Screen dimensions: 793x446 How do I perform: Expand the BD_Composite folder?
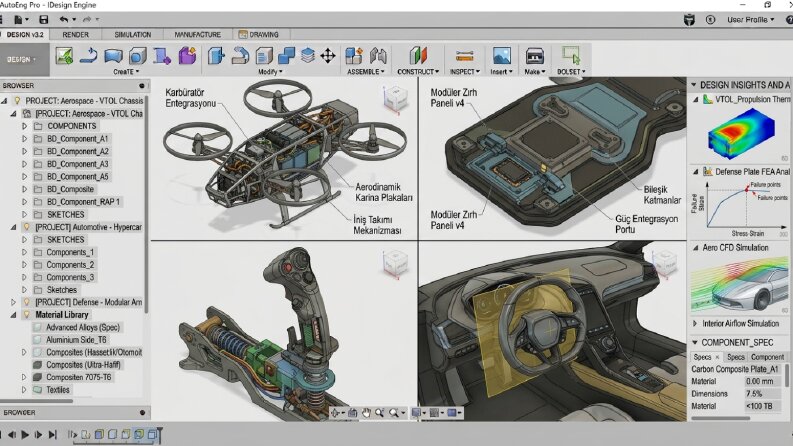(x=24, y=189)
